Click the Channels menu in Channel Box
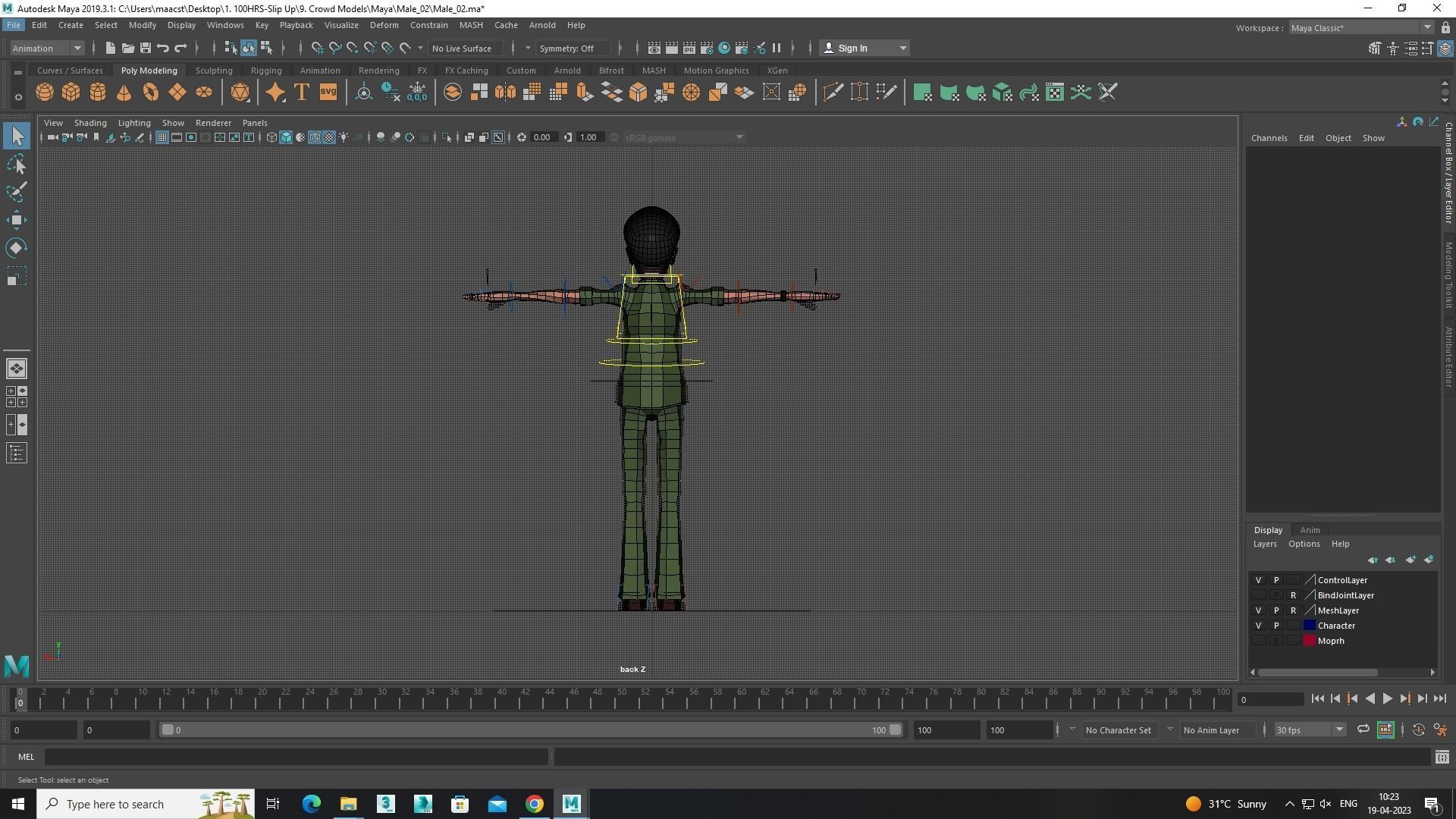This screenshot has width=1456, height=819. (x=1269, y=138)
